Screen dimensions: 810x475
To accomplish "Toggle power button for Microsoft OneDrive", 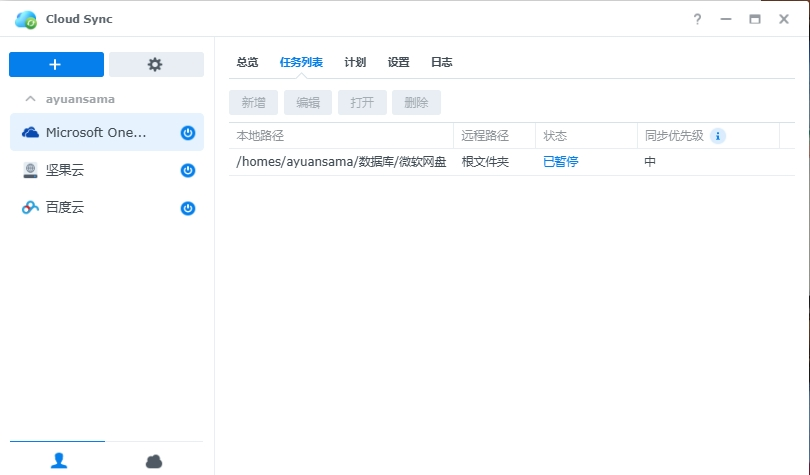I will pos(187,133).
